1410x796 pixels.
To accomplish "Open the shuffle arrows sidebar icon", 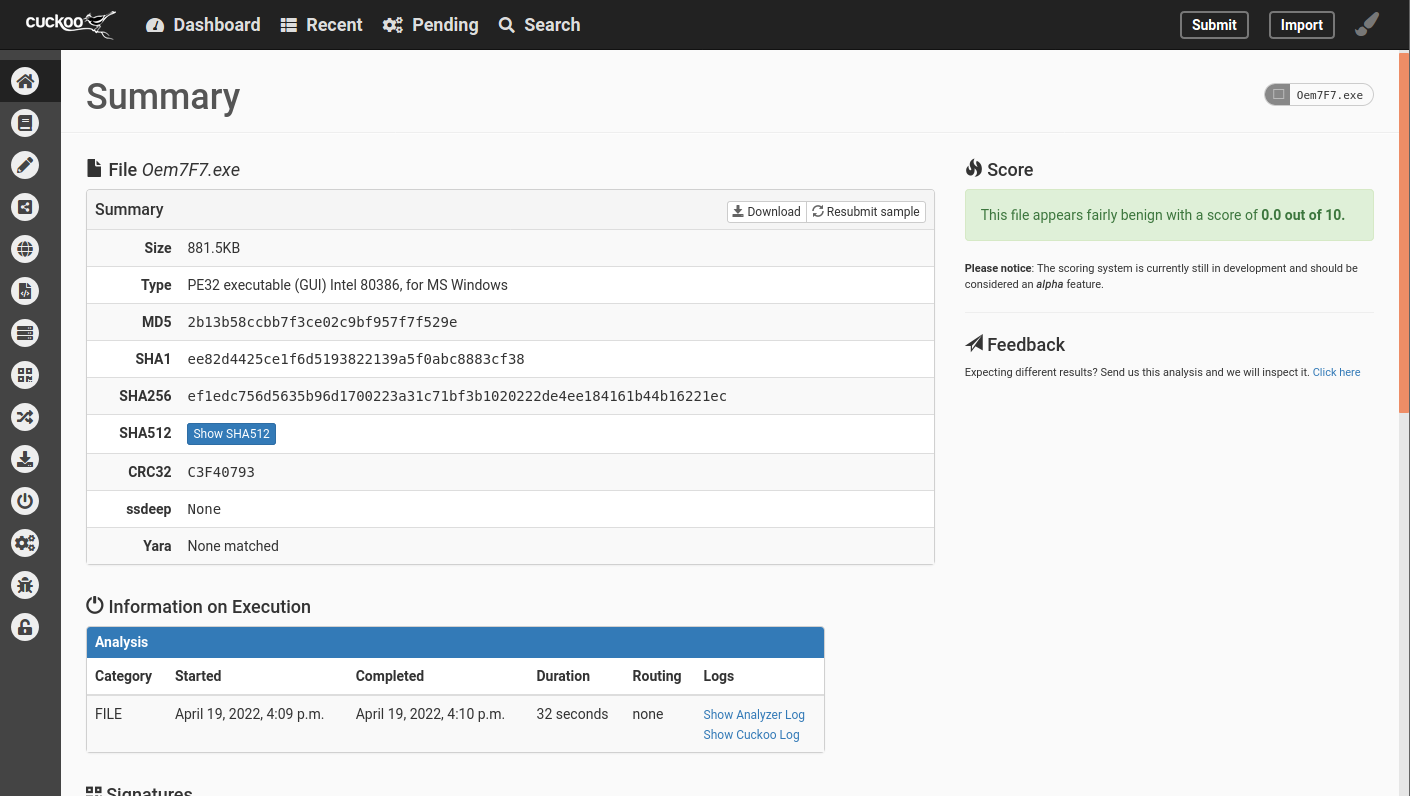I will (x=25, y=417).
